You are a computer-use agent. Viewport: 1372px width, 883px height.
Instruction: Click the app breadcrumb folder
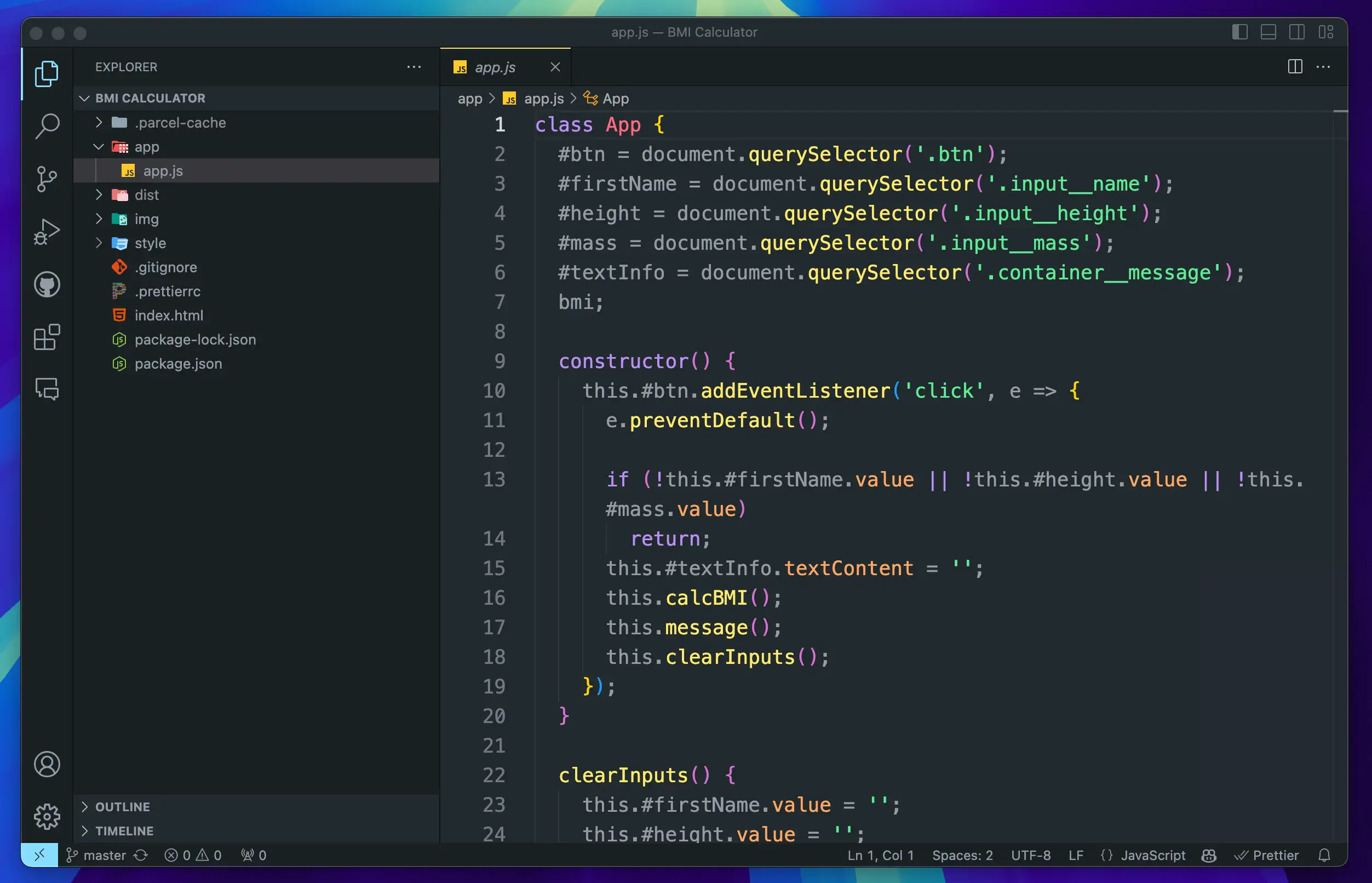click(469, 99)
